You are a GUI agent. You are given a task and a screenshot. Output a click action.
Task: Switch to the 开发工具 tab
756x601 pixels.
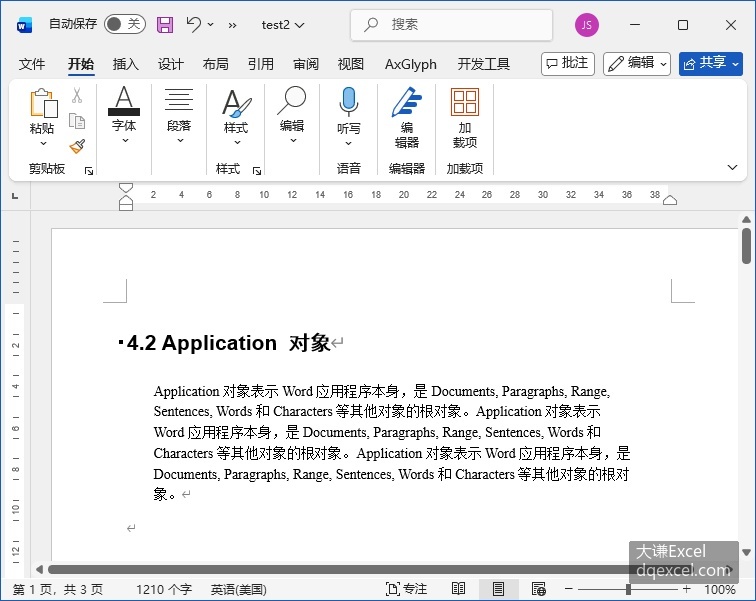click(x=484, y=64)
